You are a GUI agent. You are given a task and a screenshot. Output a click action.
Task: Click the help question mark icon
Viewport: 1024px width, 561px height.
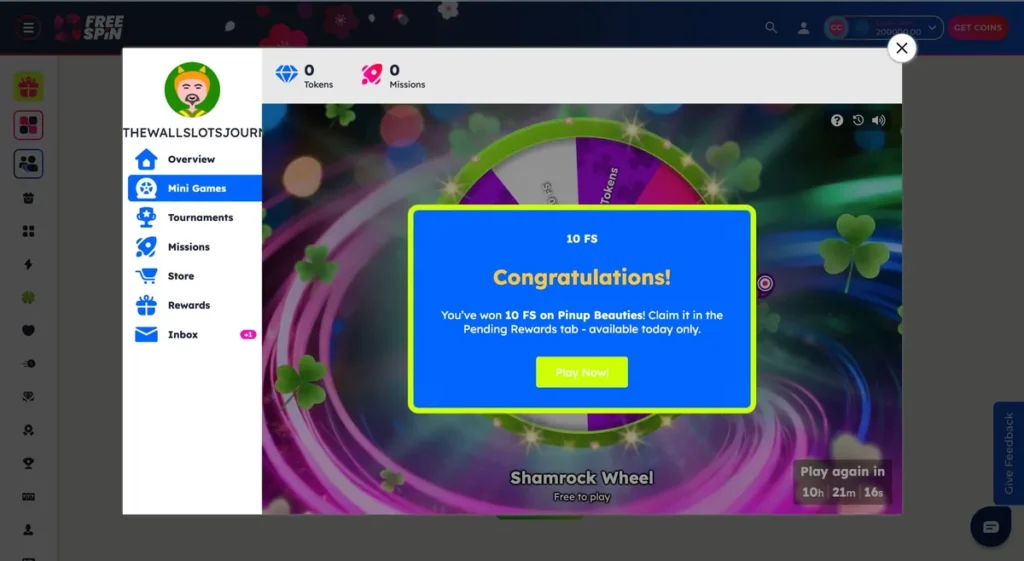837,121
